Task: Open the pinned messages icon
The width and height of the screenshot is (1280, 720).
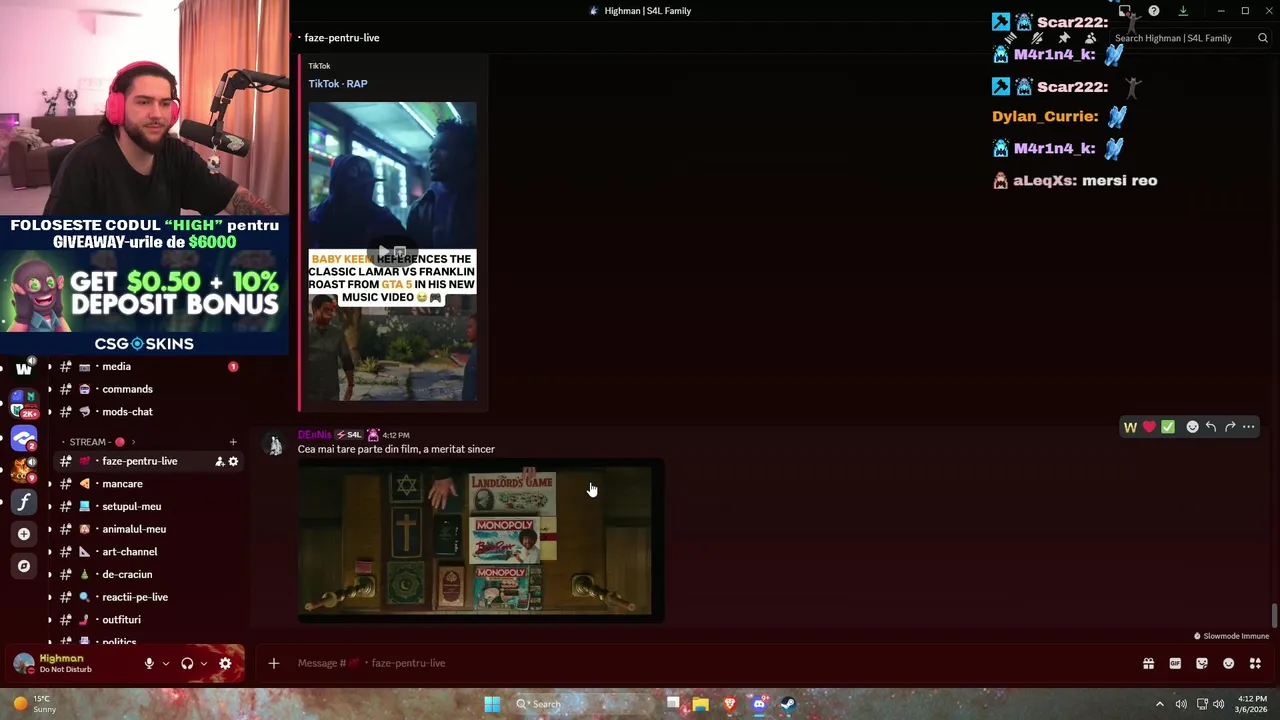Action: pos(1064,38)
